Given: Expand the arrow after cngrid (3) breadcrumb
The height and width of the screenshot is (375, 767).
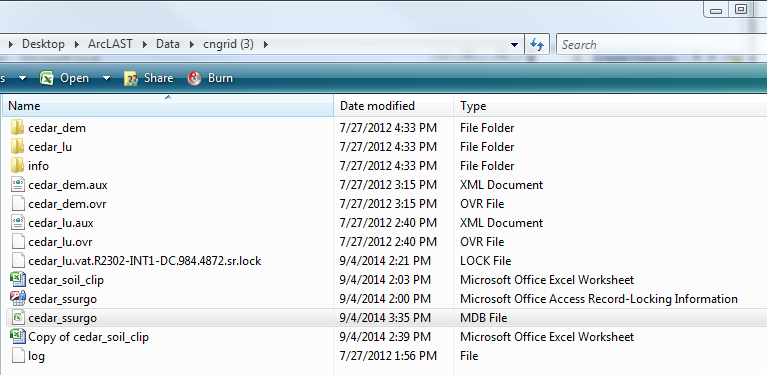Looking at the screenshot, I should click(266, 44).
